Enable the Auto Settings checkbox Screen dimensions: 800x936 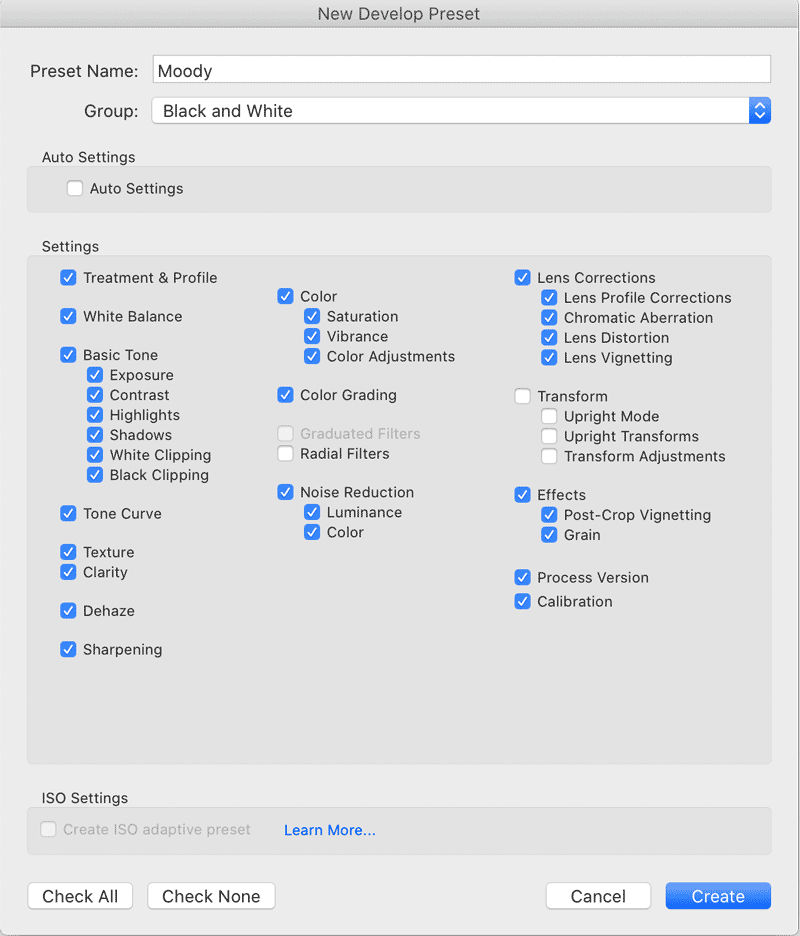click(75, 189)
